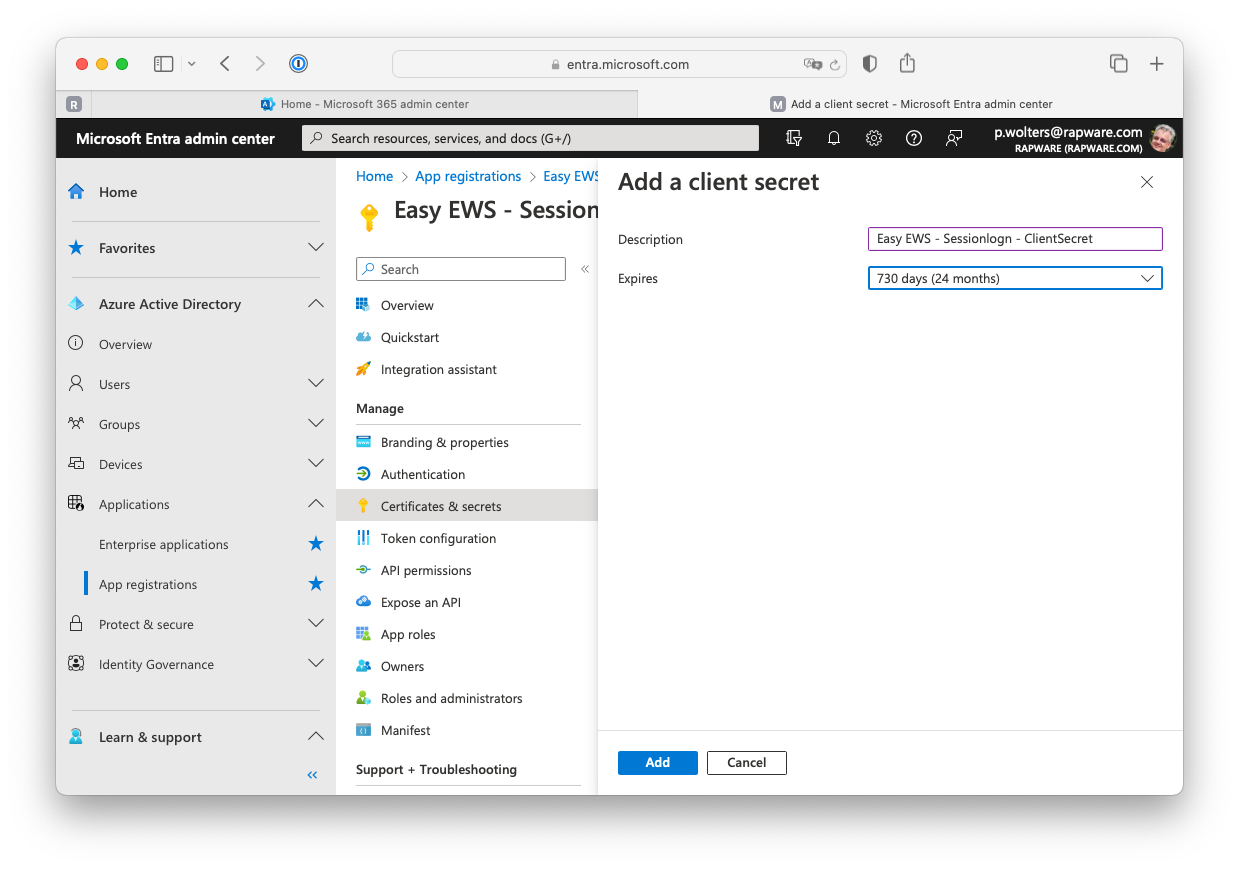Go forward with the Safari forward arrow
The width and height of the screenshot is (1239, 869).
click(x=260, y=64)
